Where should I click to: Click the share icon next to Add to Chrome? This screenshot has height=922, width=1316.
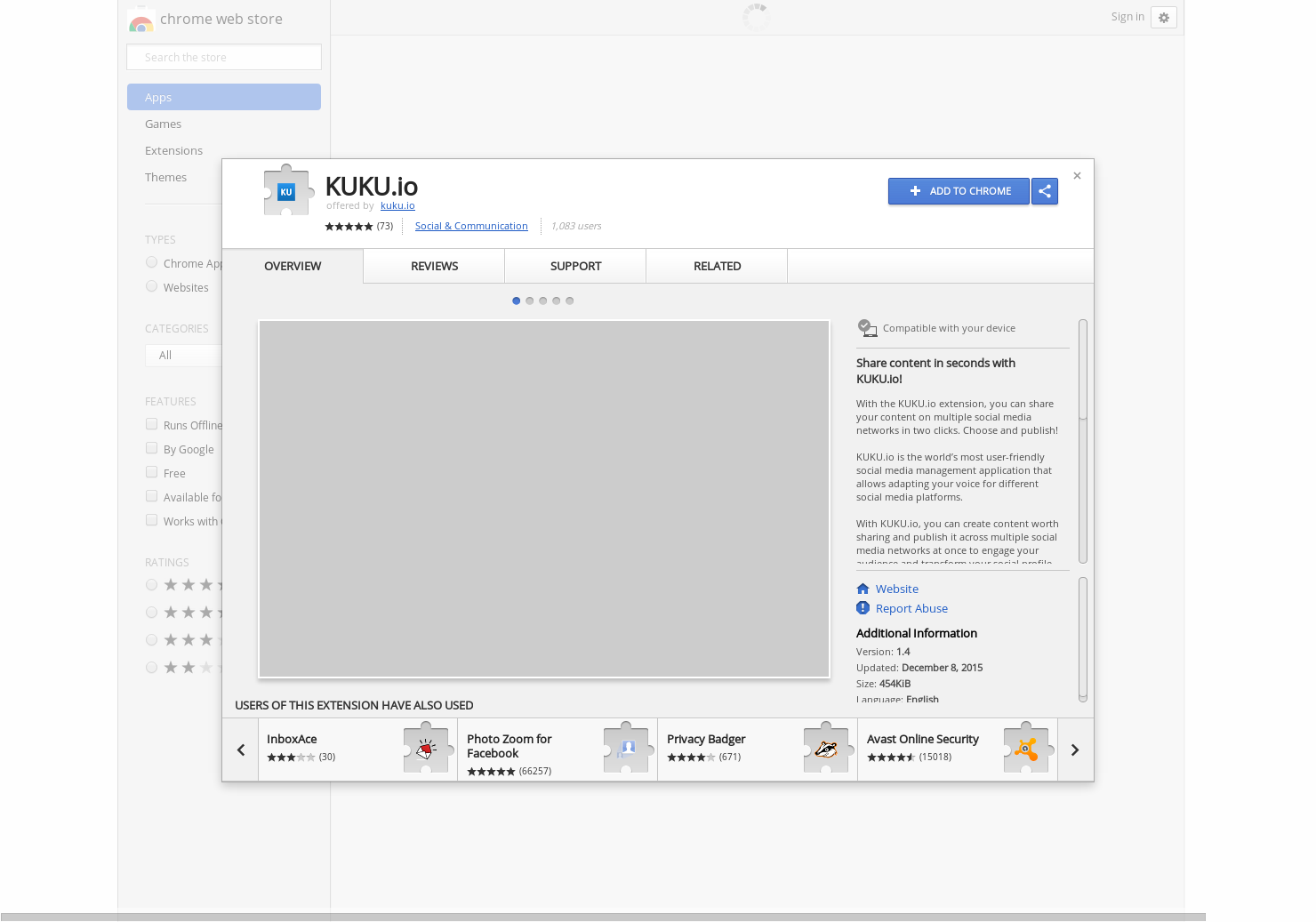[x=1044, y=190]
